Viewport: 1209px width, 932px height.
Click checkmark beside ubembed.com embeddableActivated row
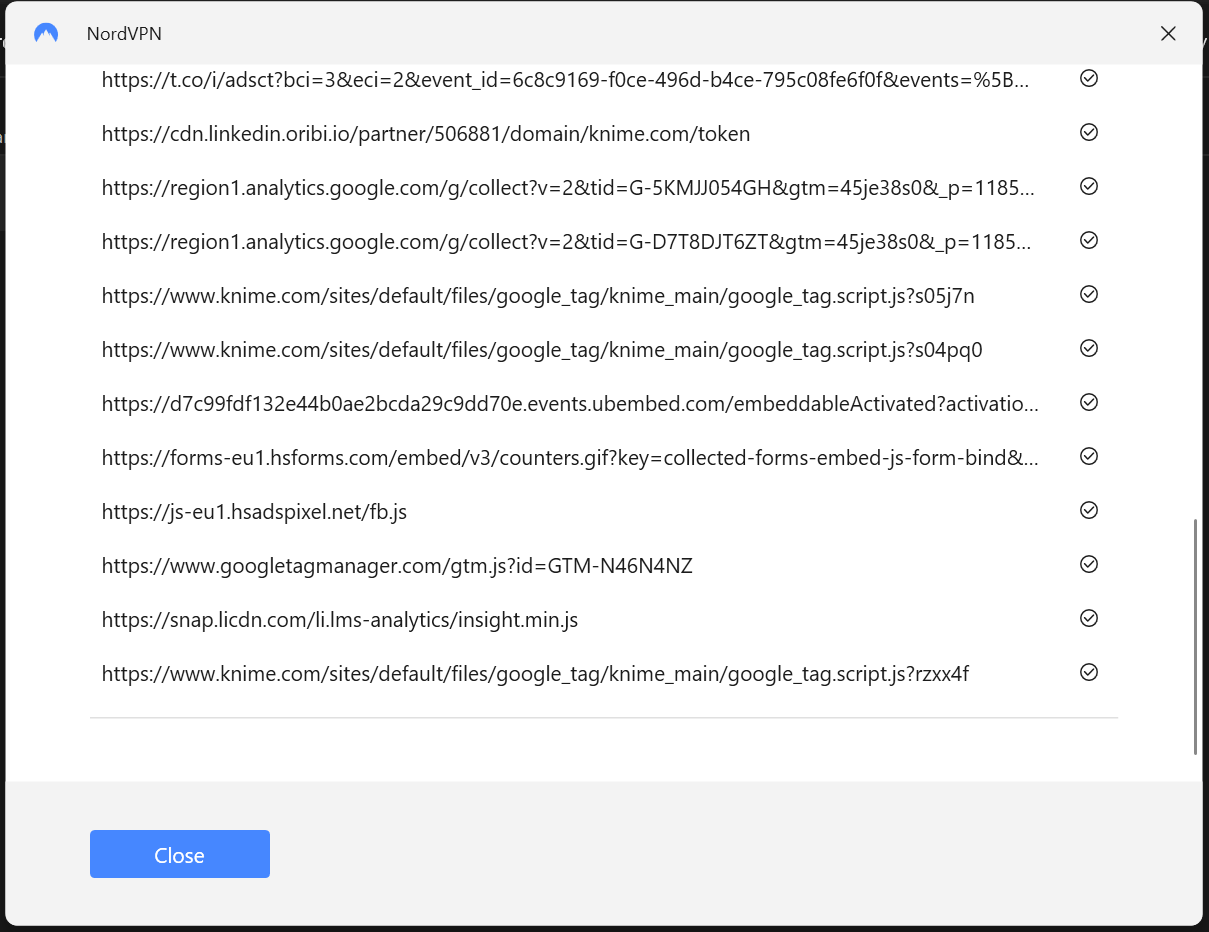pyautogui.click(x=1089, y=402)
